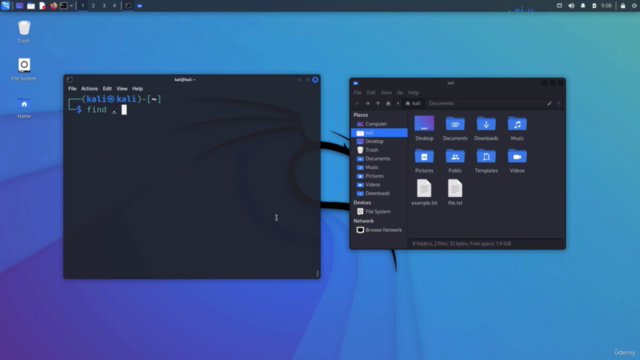Select the Desktop folder icon
Image resolution: width=640 pixels, height=360 pixels.
[424, 128]
